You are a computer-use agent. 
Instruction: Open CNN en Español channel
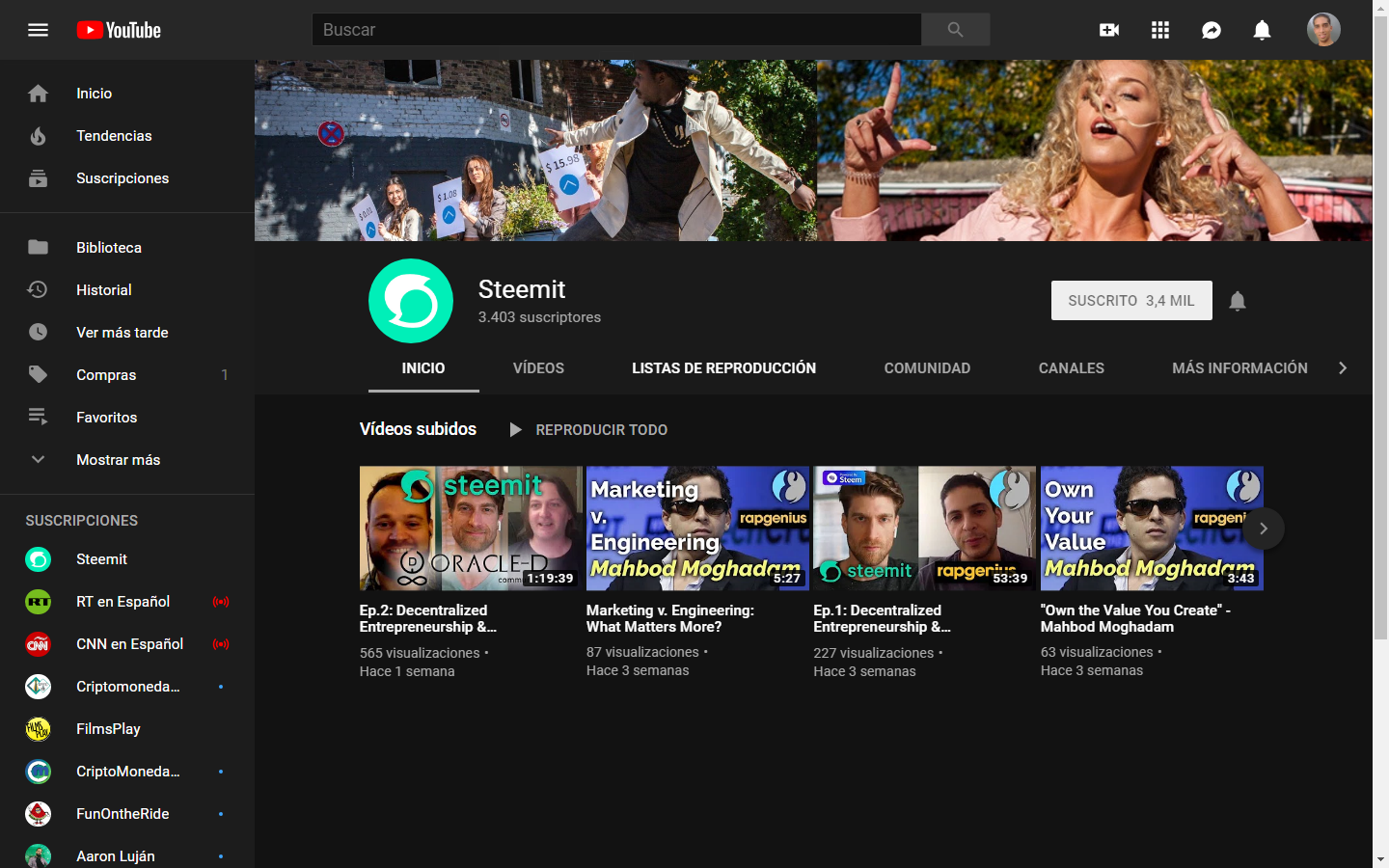[x=127, y=644]
